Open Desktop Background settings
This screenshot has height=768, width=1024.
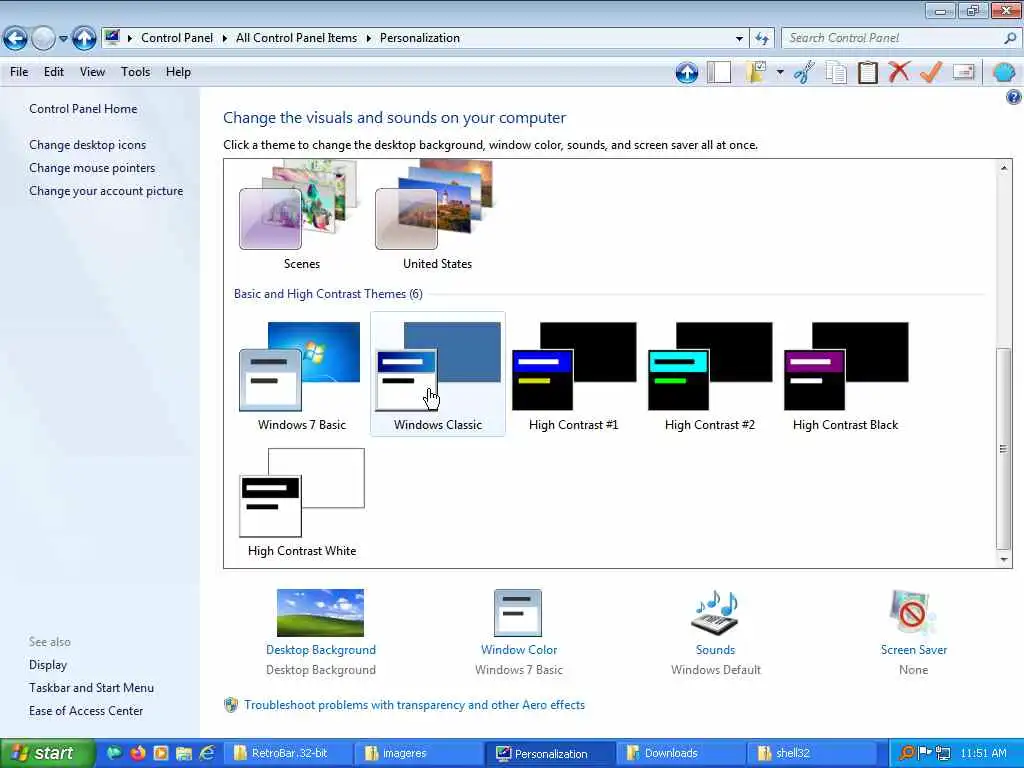(x=321, y=632)
